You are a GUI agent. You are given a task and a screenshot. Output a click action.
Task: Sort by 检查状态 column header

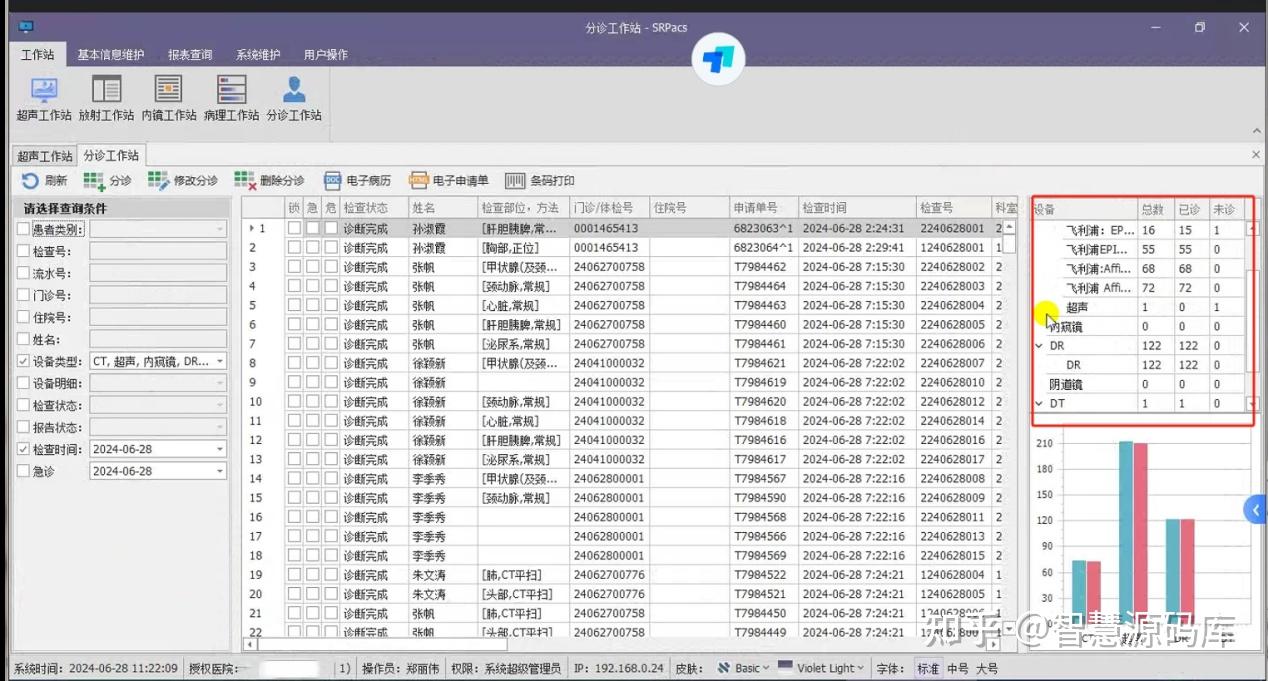pyautogui.click(x=374, y=208)
